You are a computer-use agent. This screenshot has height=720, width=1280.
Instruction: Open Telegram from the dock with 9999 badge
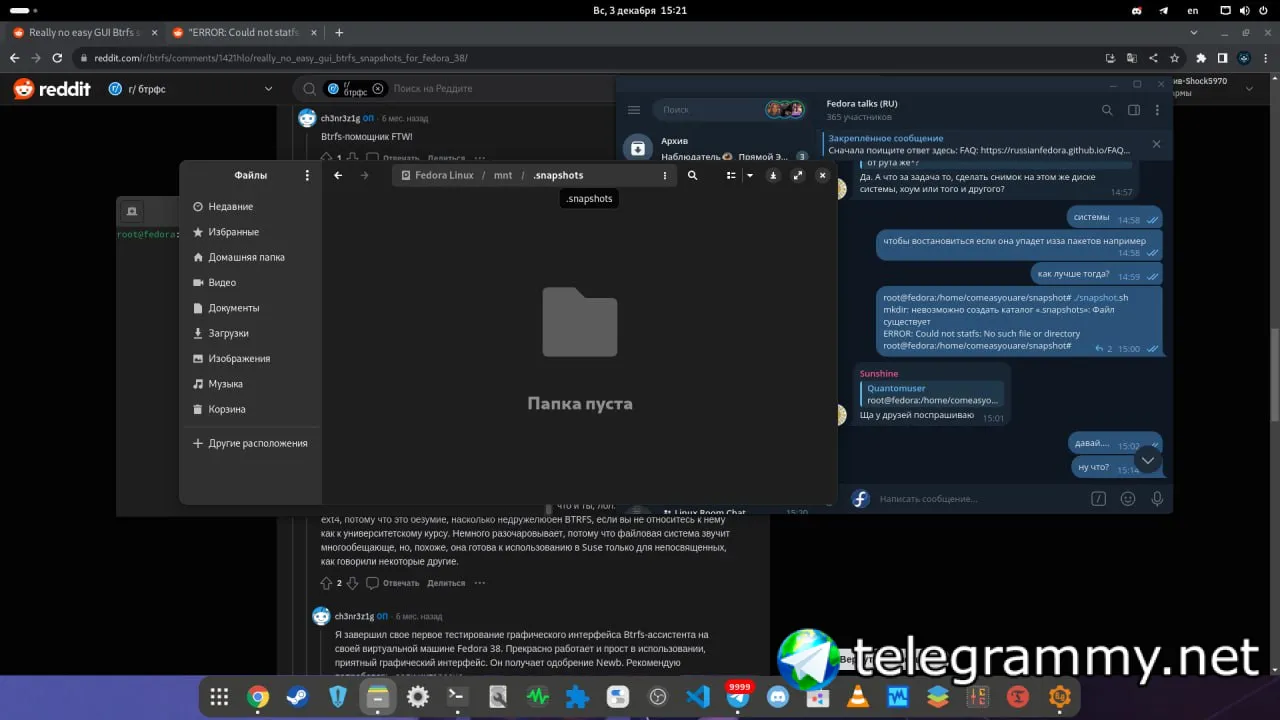click(738, 697)
